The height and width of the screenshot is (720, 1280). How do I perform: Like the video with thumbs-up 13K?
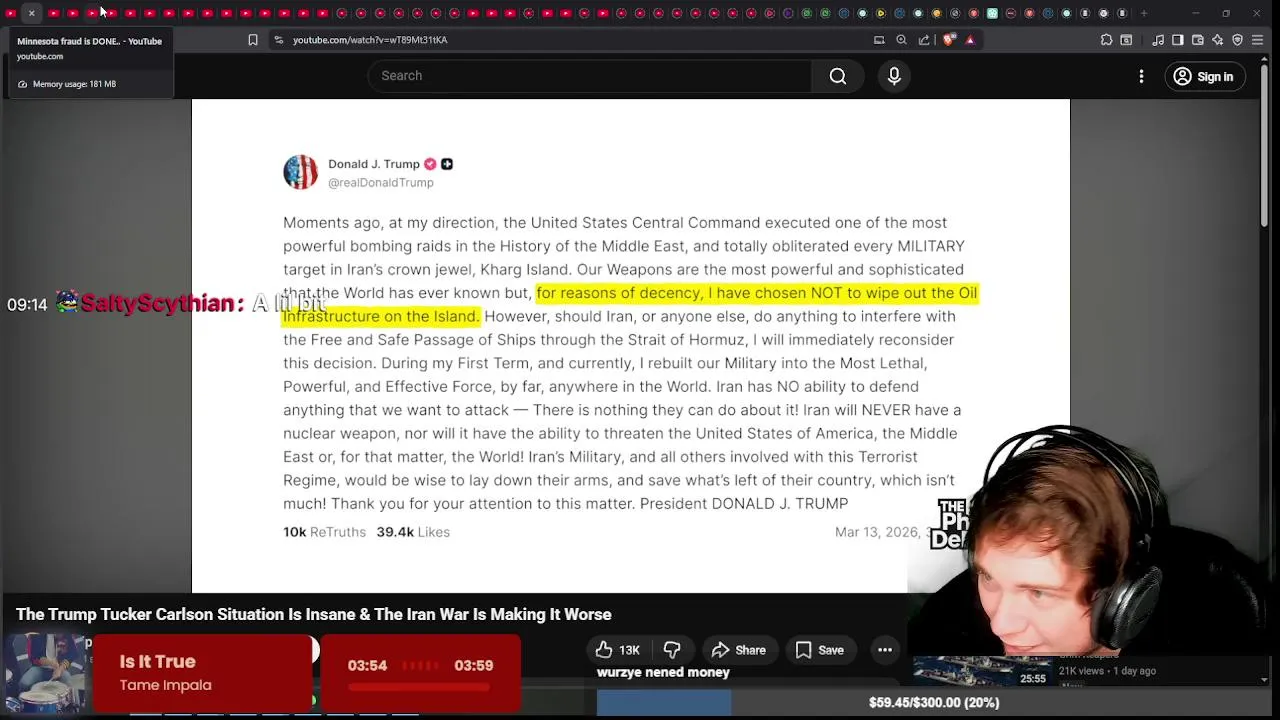click(x=618, y=650)
